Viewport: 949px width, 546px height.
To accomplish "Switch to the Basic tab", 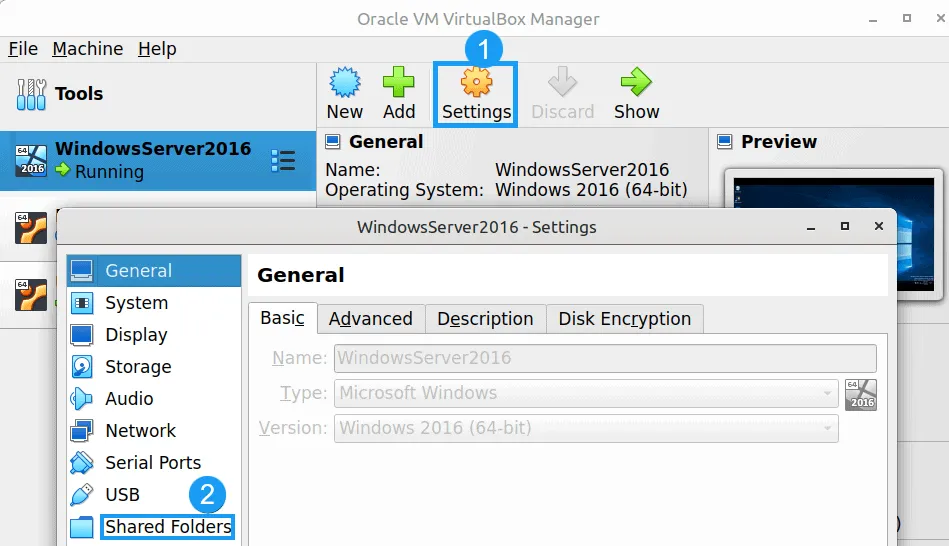I will click(282, 318).
